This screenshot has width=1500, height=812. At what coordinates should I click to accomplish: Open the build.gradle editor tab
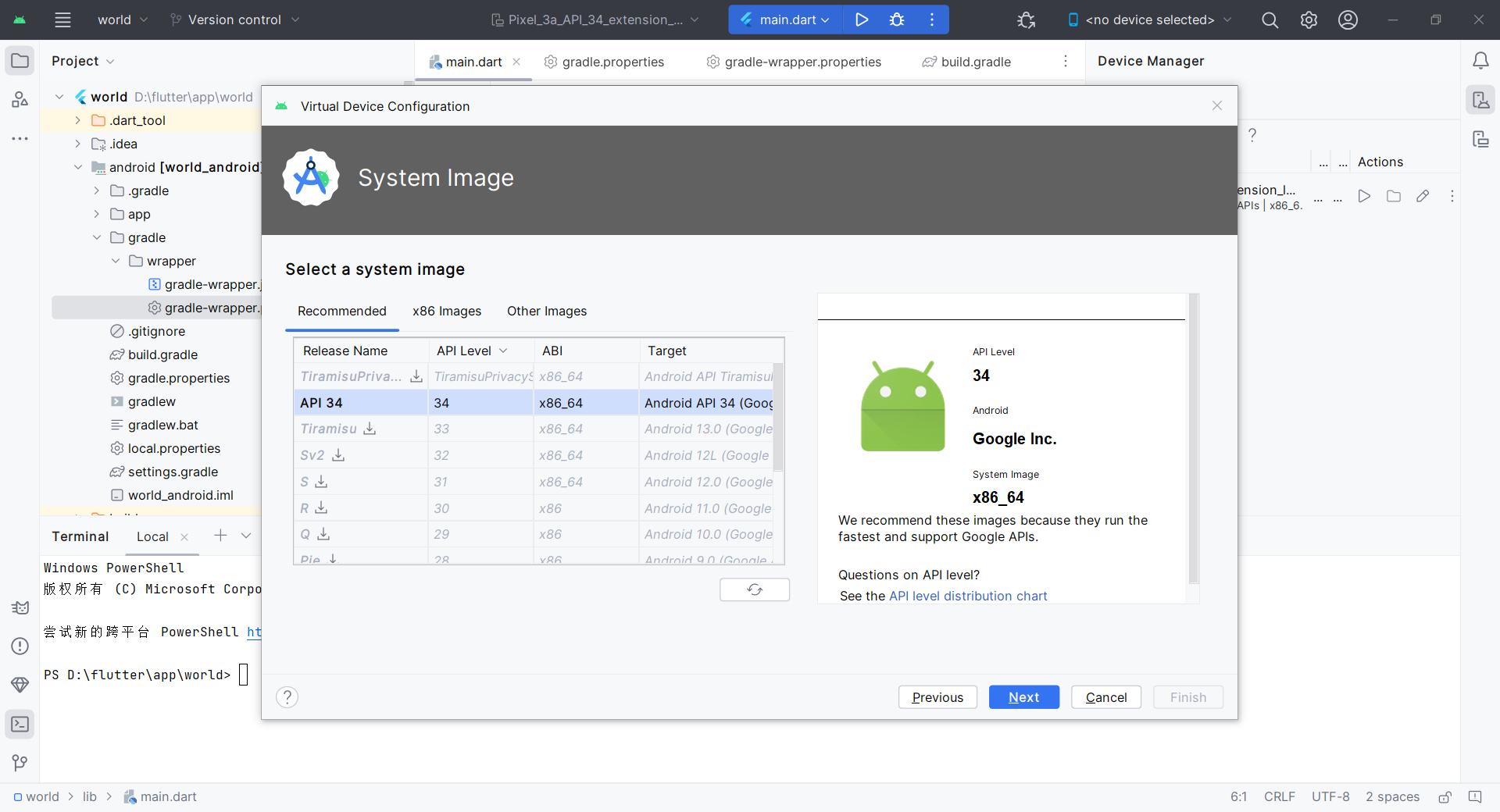pyautogui.click(x=966, y=62)
